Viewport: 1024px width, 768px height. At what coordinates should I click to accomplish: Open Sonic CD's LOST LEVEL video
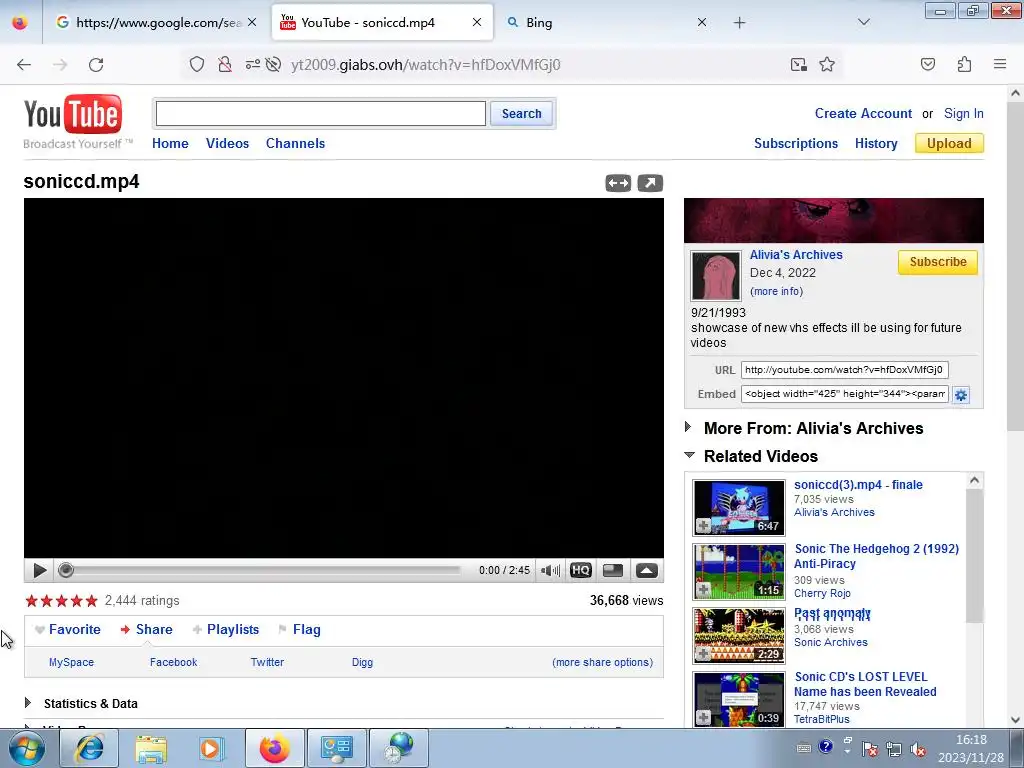click(x=865, y=684)
